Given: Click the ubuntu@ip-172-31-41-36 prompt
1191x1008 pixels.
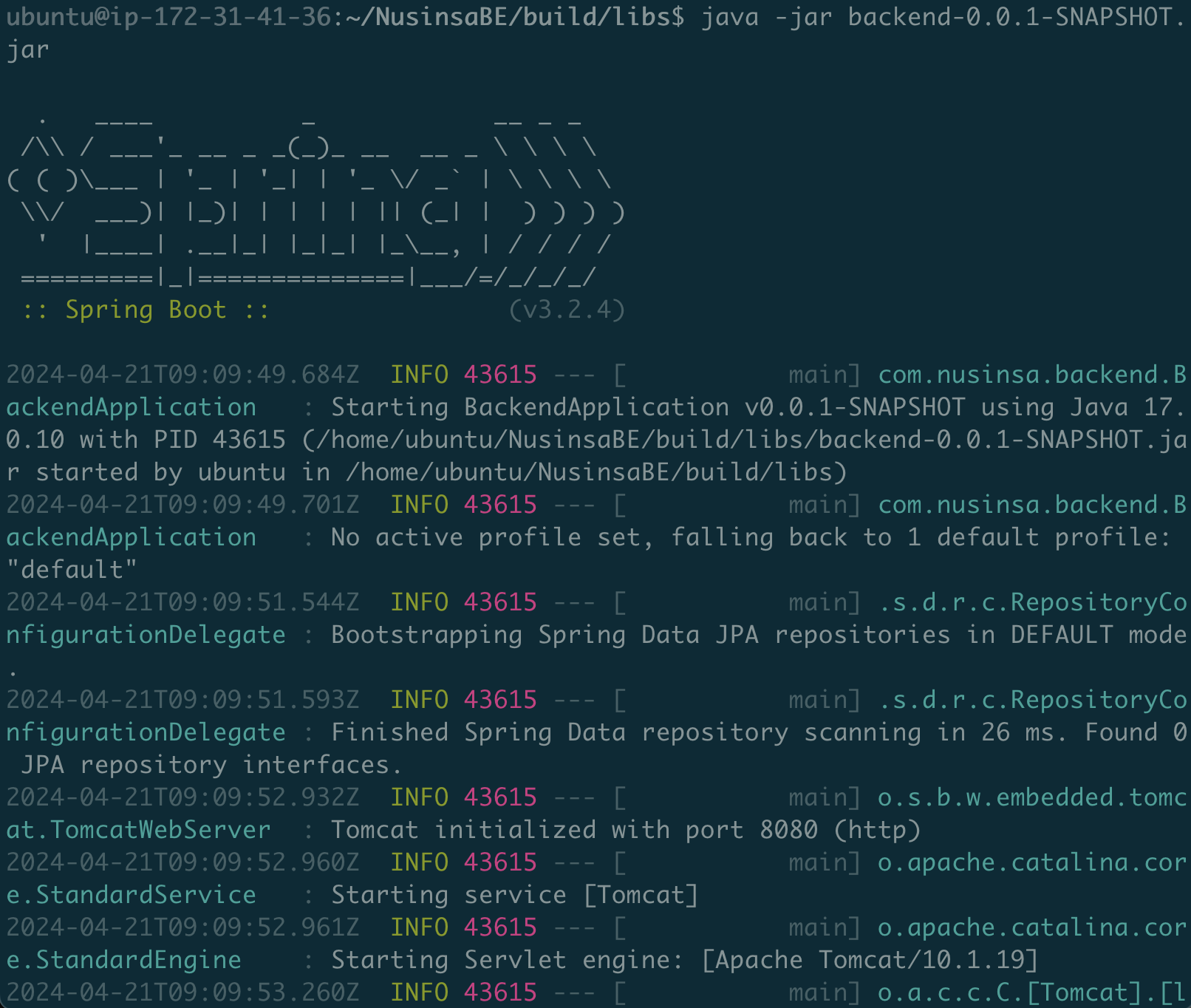Looking at the screenshot, I should coord(169,17).
